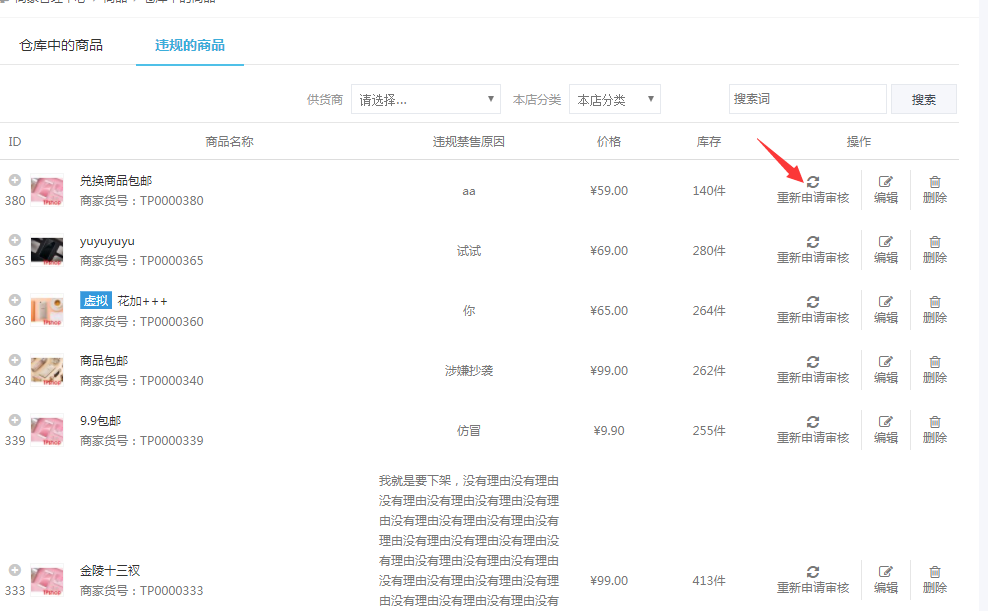Click re-apply review icon for 花加+++
Viewport: 988px width, 611px height.
pyautogui.click(x=812, y=302)
